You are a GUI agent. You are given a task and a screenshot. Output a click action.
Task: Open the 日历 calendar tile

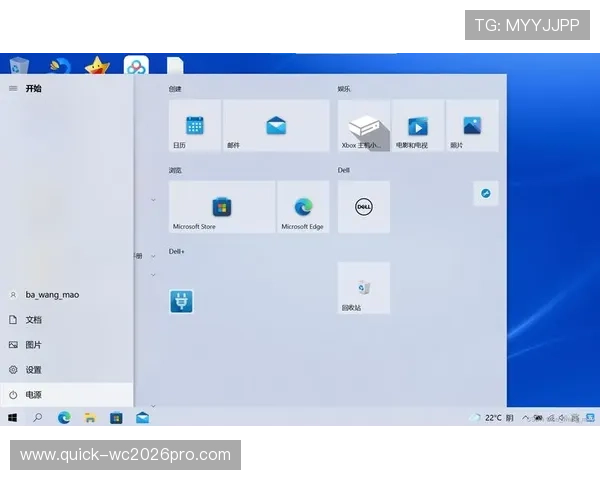195,126
